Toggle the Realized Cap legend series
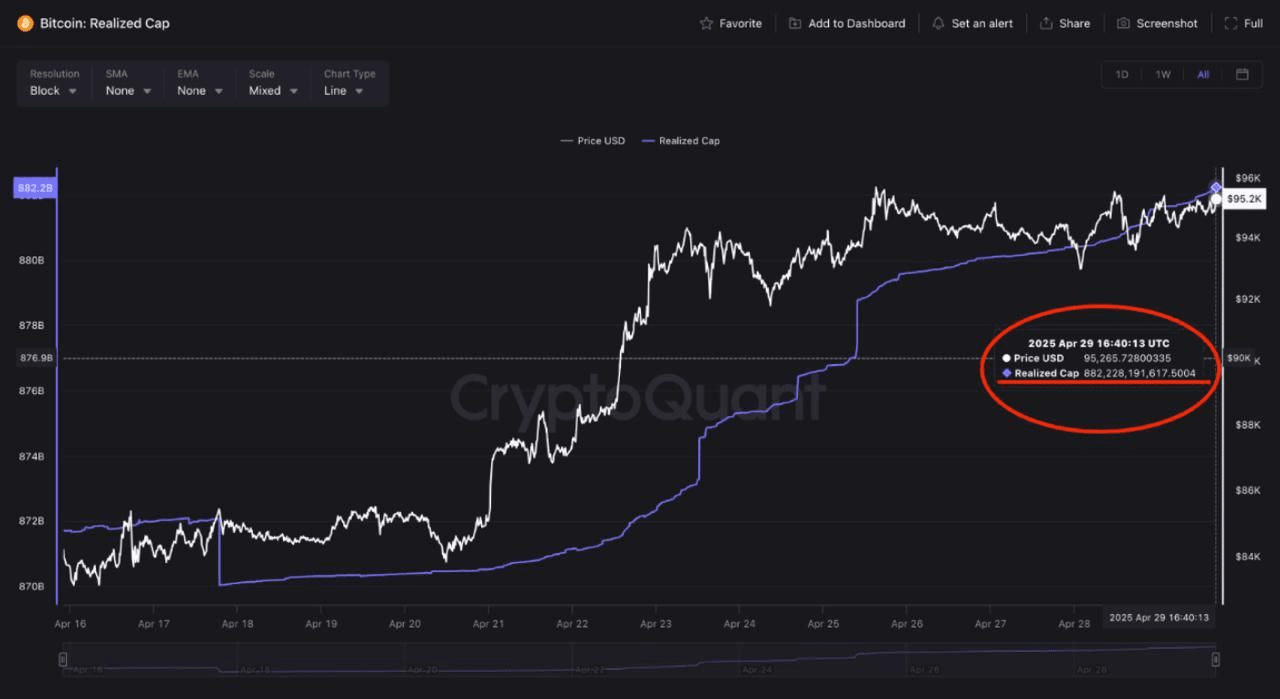 681,141
